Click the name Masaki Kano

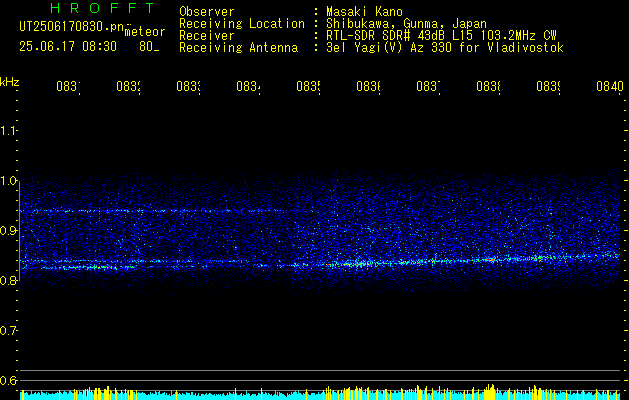(x=364, y=11)
